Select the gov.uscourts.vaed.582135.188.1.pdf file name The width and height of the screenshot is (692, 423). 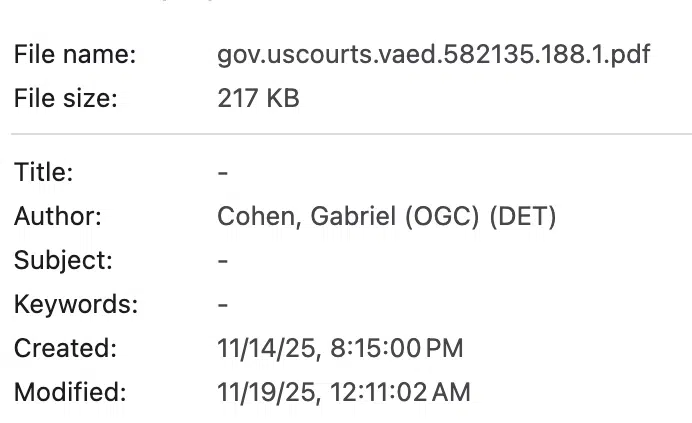point(433,54)
